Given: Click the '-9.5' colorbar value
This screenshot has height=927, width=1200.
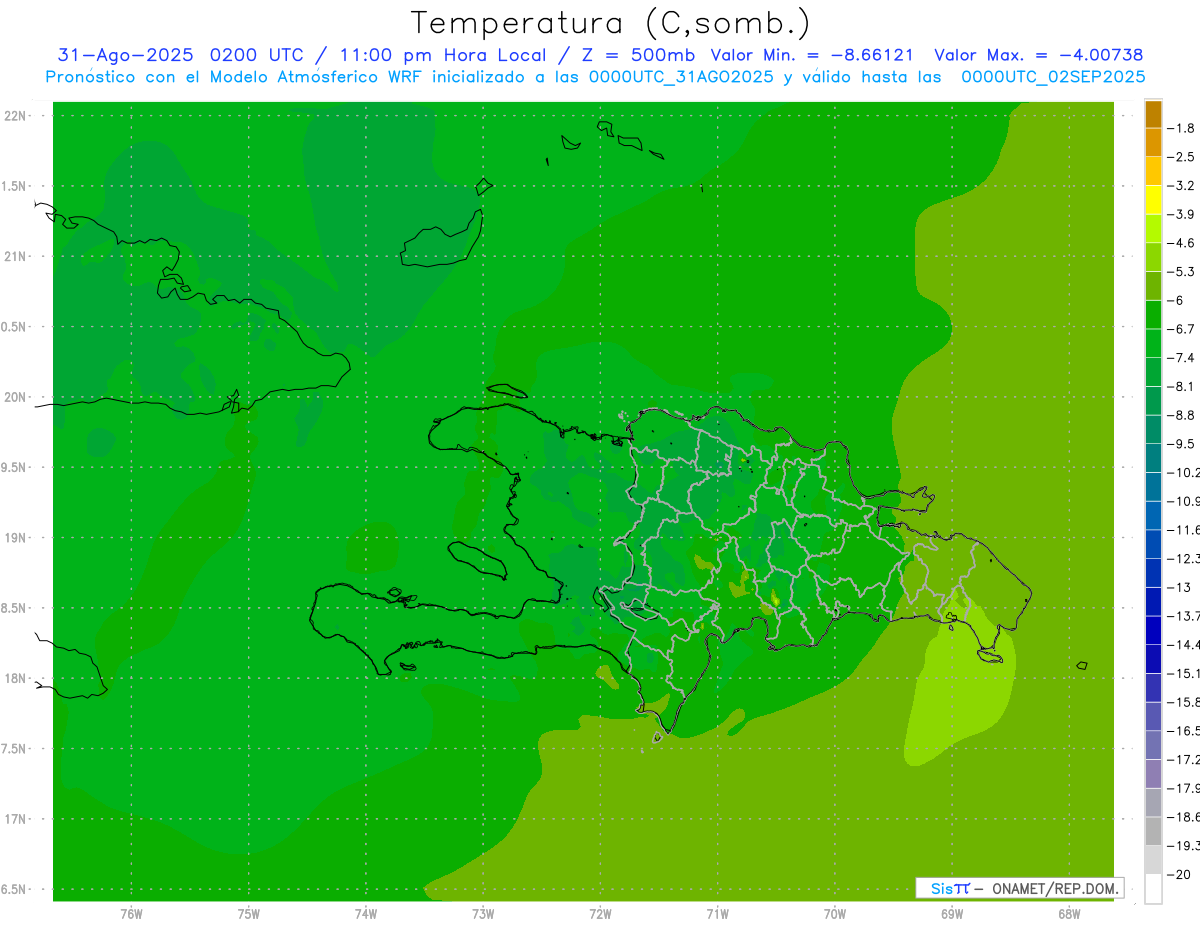Looking at the screenshot, I should (x=1181, y=444).
